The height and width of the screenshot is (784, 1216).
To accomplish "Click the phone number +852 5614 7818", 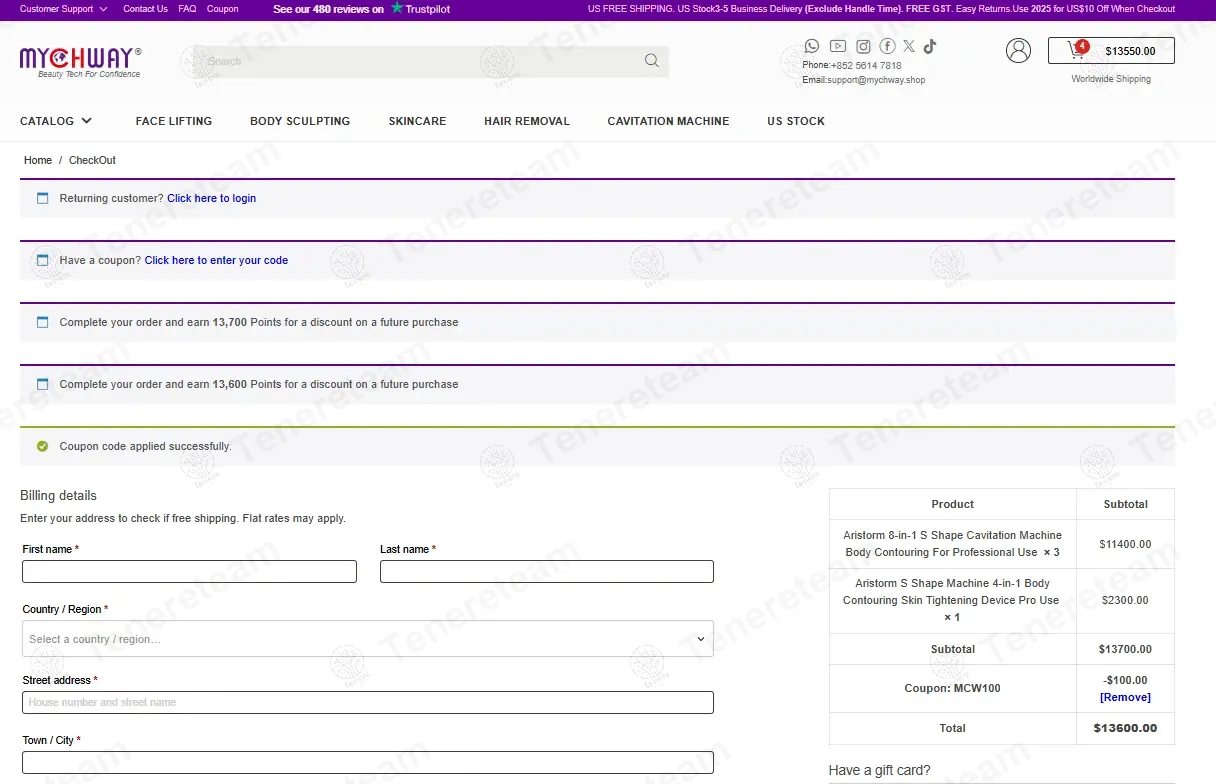I will click(866, 66).
